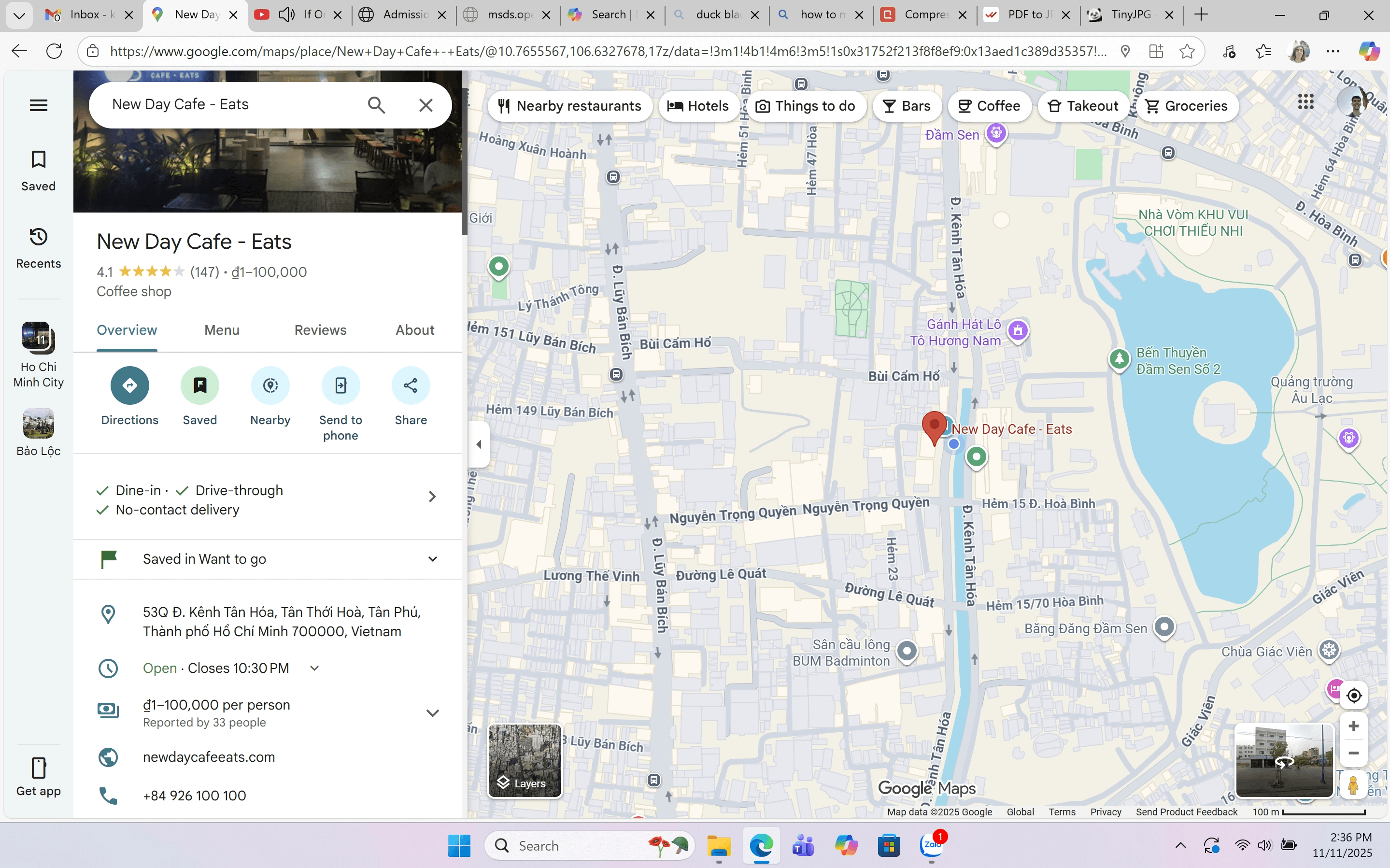Collapse the side panel arrow
Image resolution: width=1390 pixels, height=868 pixels.
click(479, 444)
